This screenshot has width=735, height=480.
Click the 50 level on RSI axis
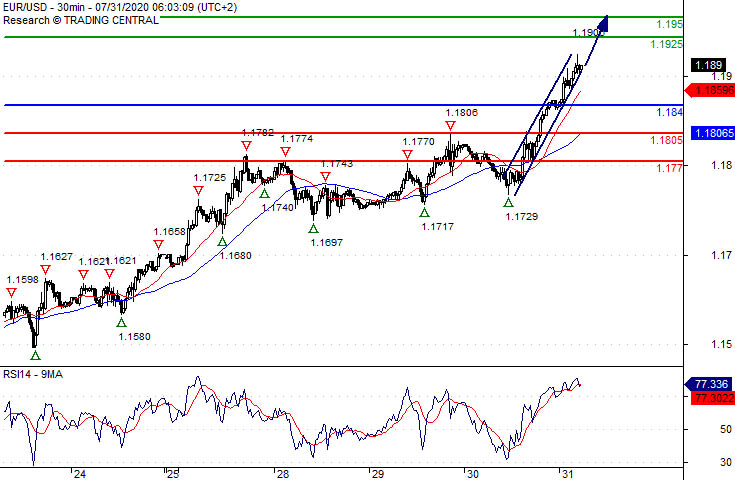click(726, 429)
